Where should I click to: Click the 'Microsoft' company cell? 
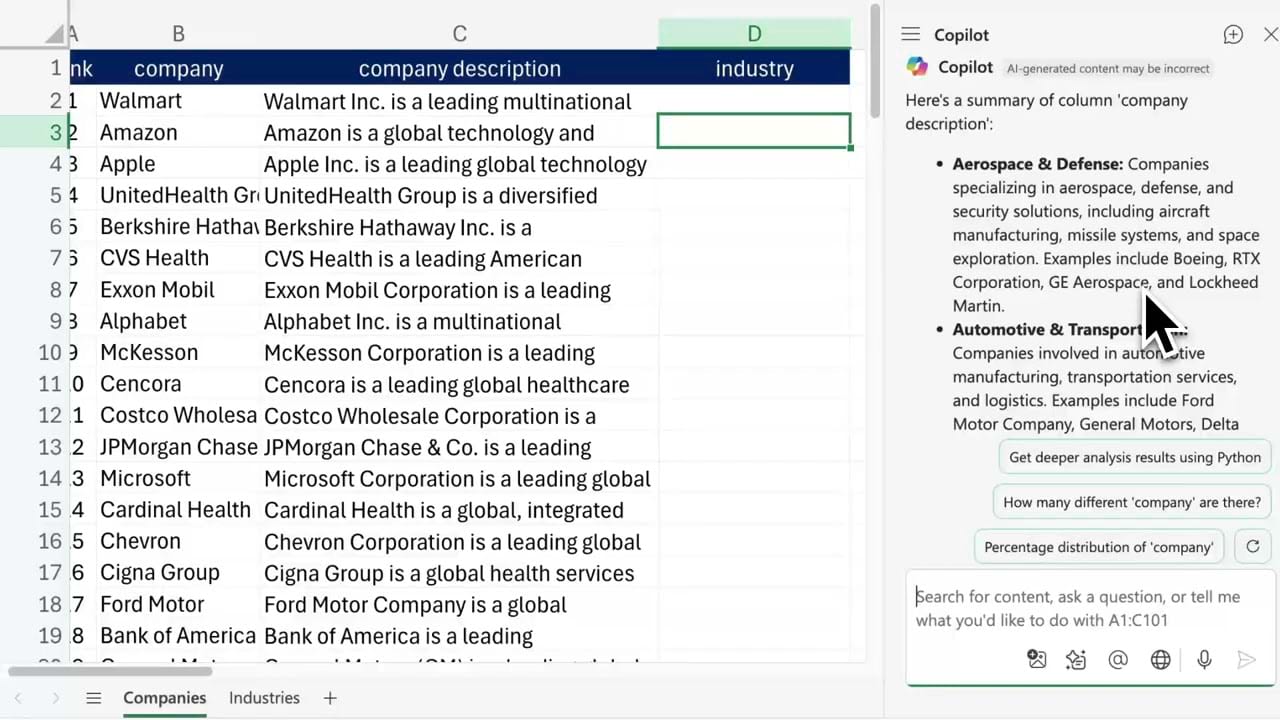tap(178, 478)
